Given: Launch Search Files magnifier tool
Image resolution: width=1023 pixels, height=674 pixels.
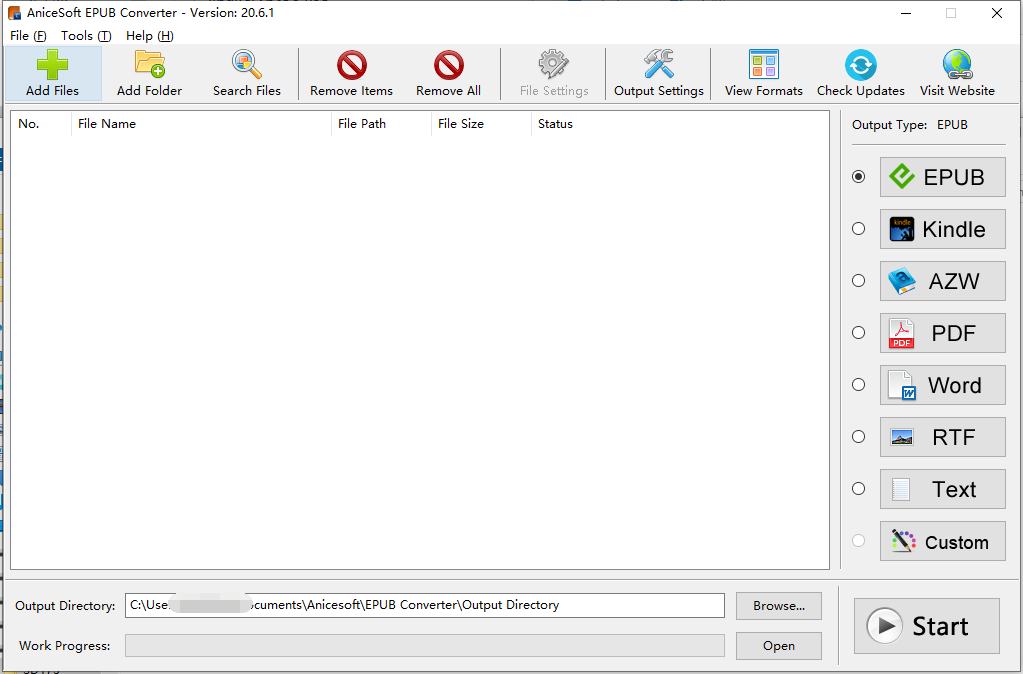Looking at the screenshot, I should click(x=247, y=65).
